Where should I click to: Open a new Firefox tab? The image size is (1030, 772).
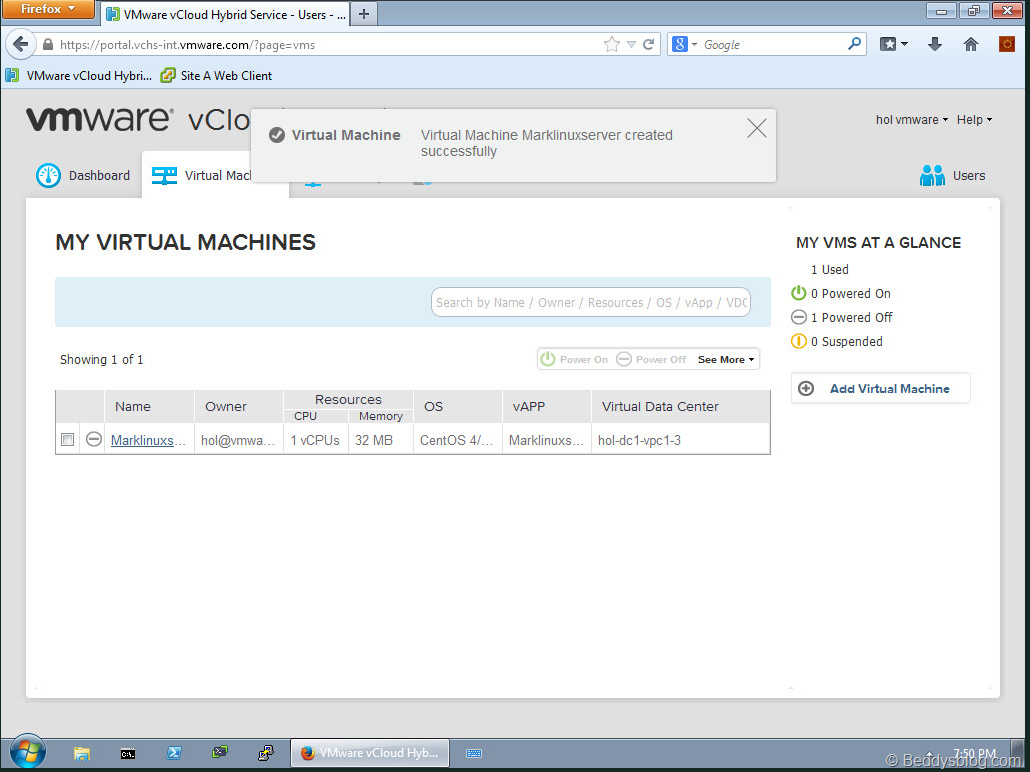point(364,14)
